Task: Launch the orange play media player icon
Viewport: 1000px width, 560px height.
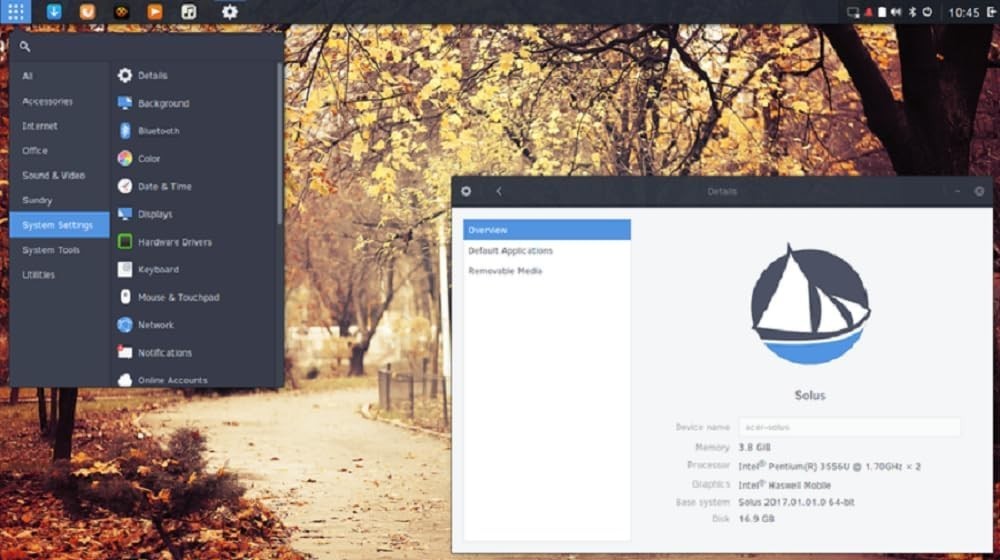Action: tap(154, 11)
